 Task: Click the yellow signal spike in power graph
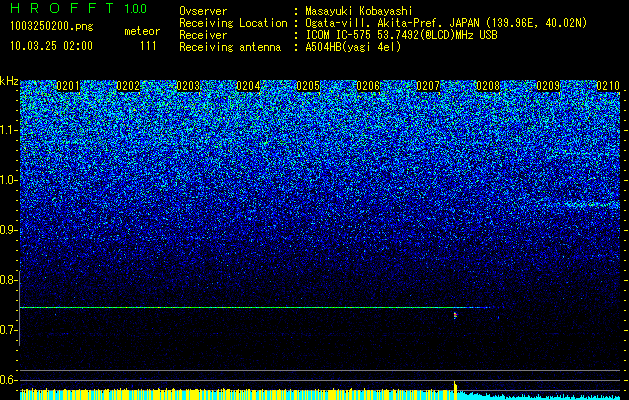click(x=455, y=389)
